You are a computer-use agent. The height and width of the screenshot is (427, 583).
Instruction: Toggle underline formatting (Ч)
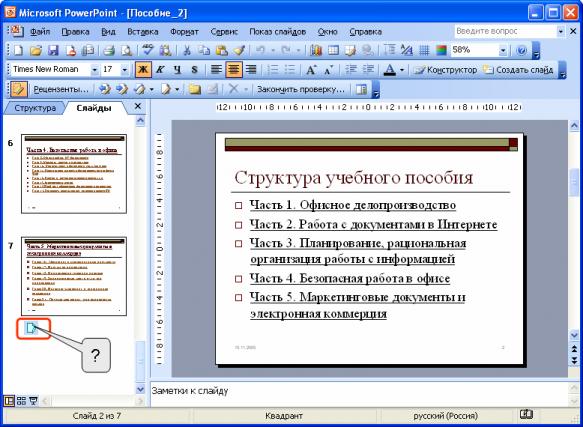click(178, 70)
